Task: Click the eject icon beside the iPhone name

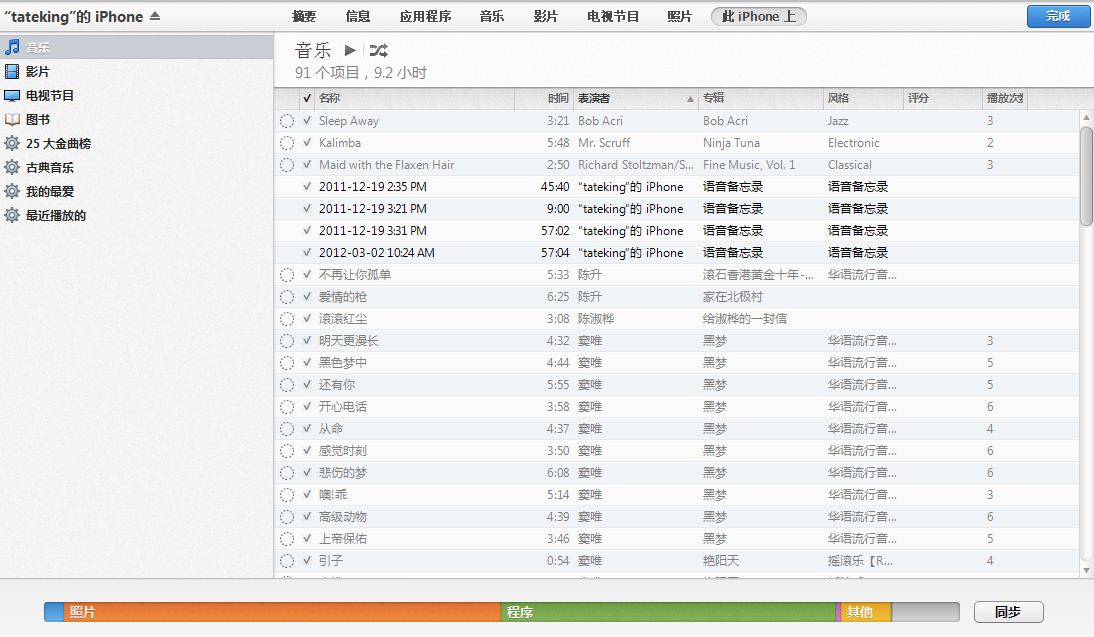Action: point(154,17)
